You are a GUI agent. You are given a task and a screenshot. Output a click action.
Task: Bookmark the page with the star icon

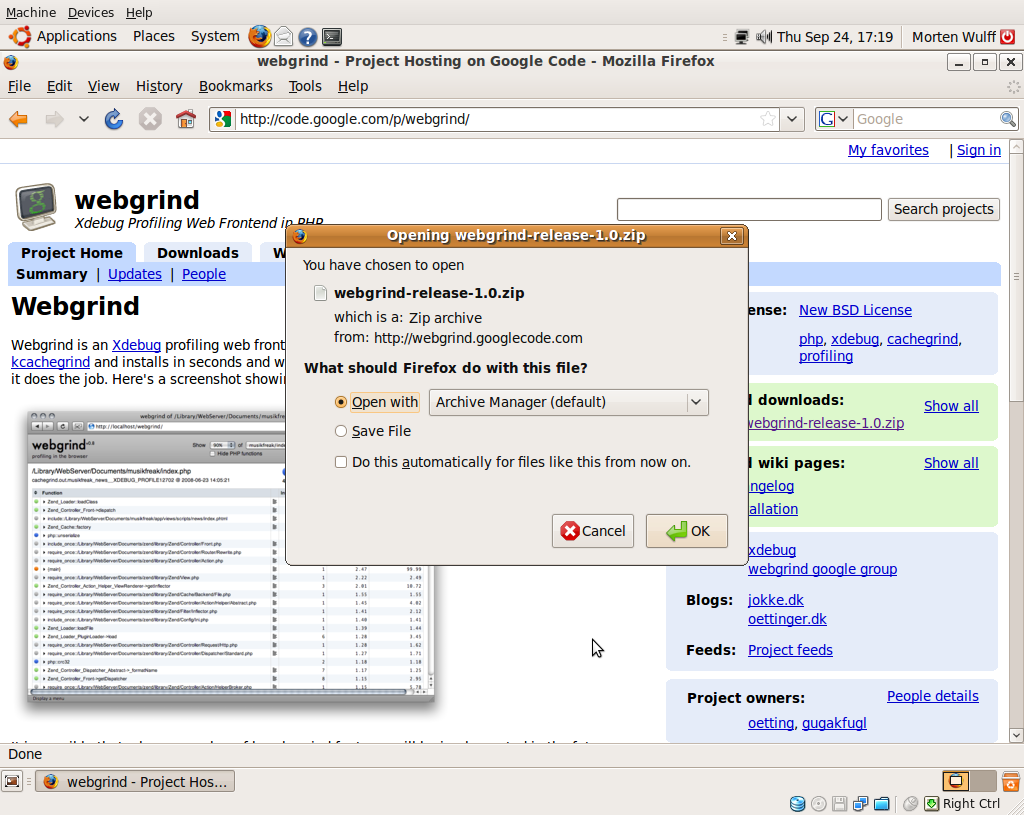(x=768, y=119)
